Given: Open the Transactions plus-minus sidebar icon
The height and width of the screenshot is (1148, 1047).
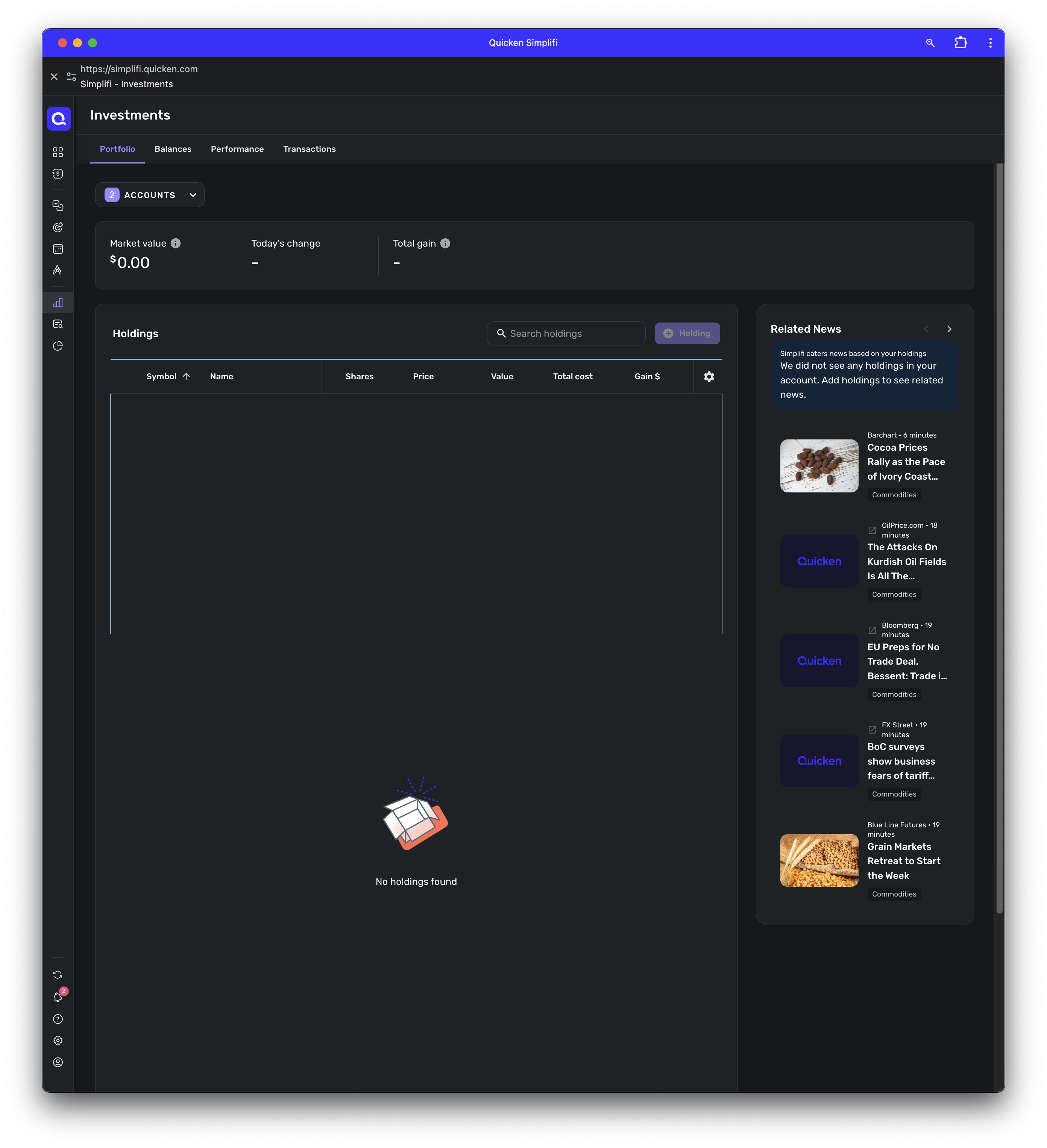Looking at the screenshot, I should coord(58,206).
